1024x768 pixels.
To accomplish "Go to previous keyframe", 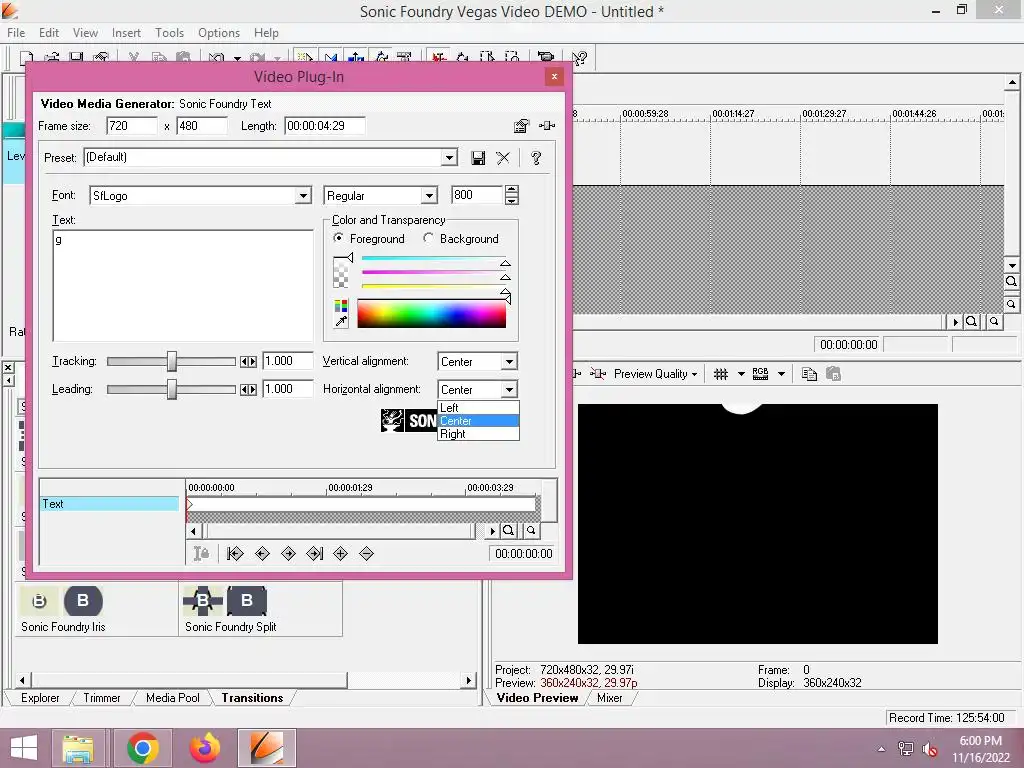I will pos(262,554).
